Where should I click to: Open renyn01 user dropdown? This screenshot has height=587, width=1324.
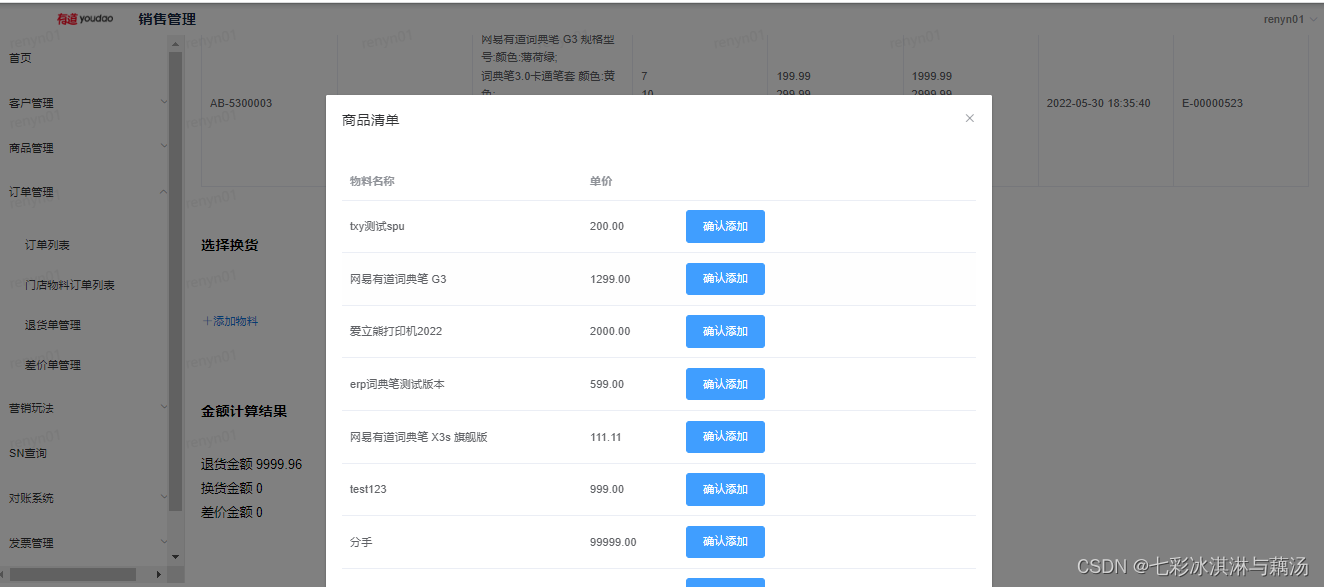coord(1290,19)
